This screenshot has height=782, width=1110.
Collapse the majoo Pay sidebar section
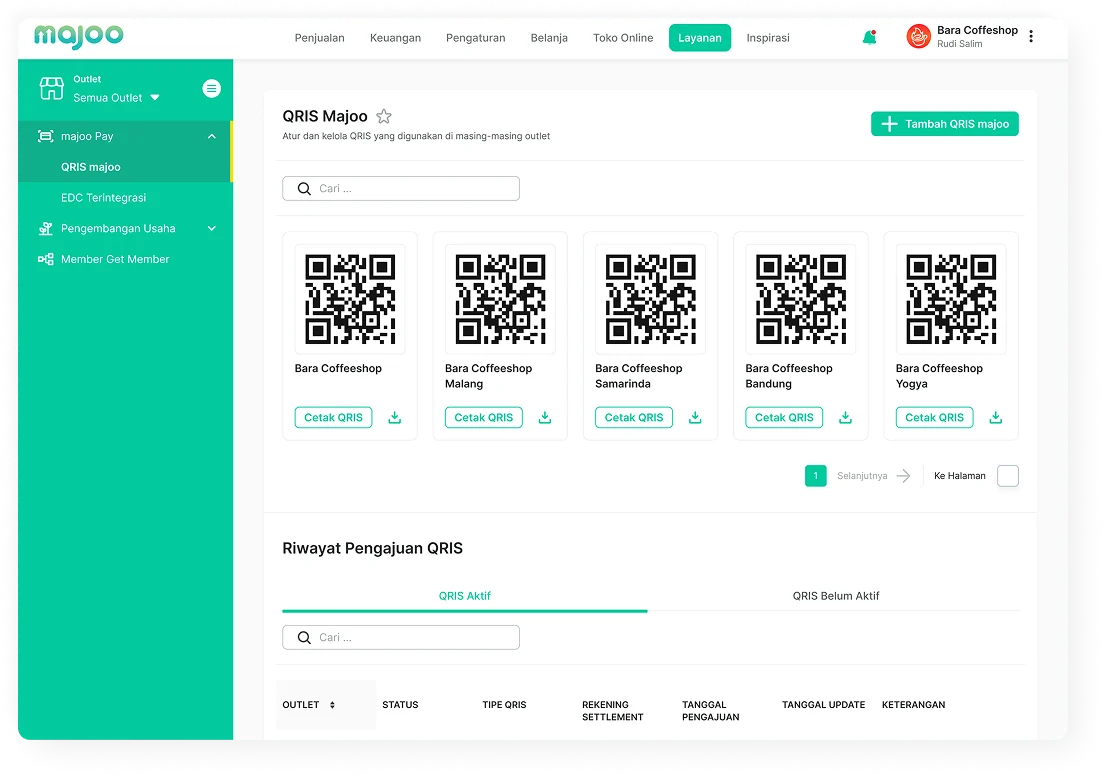(x=211, y=136)
